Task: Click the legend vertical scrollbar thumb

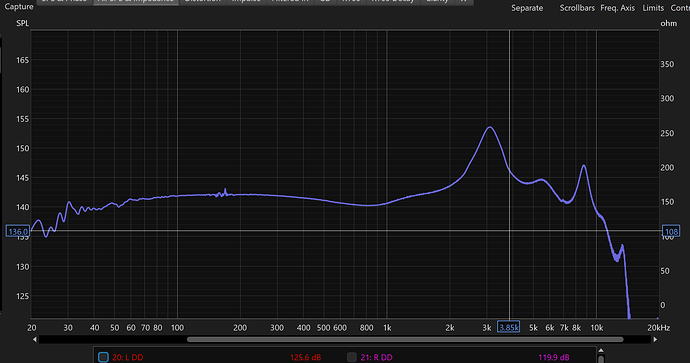Action: (x=601, y=359)
